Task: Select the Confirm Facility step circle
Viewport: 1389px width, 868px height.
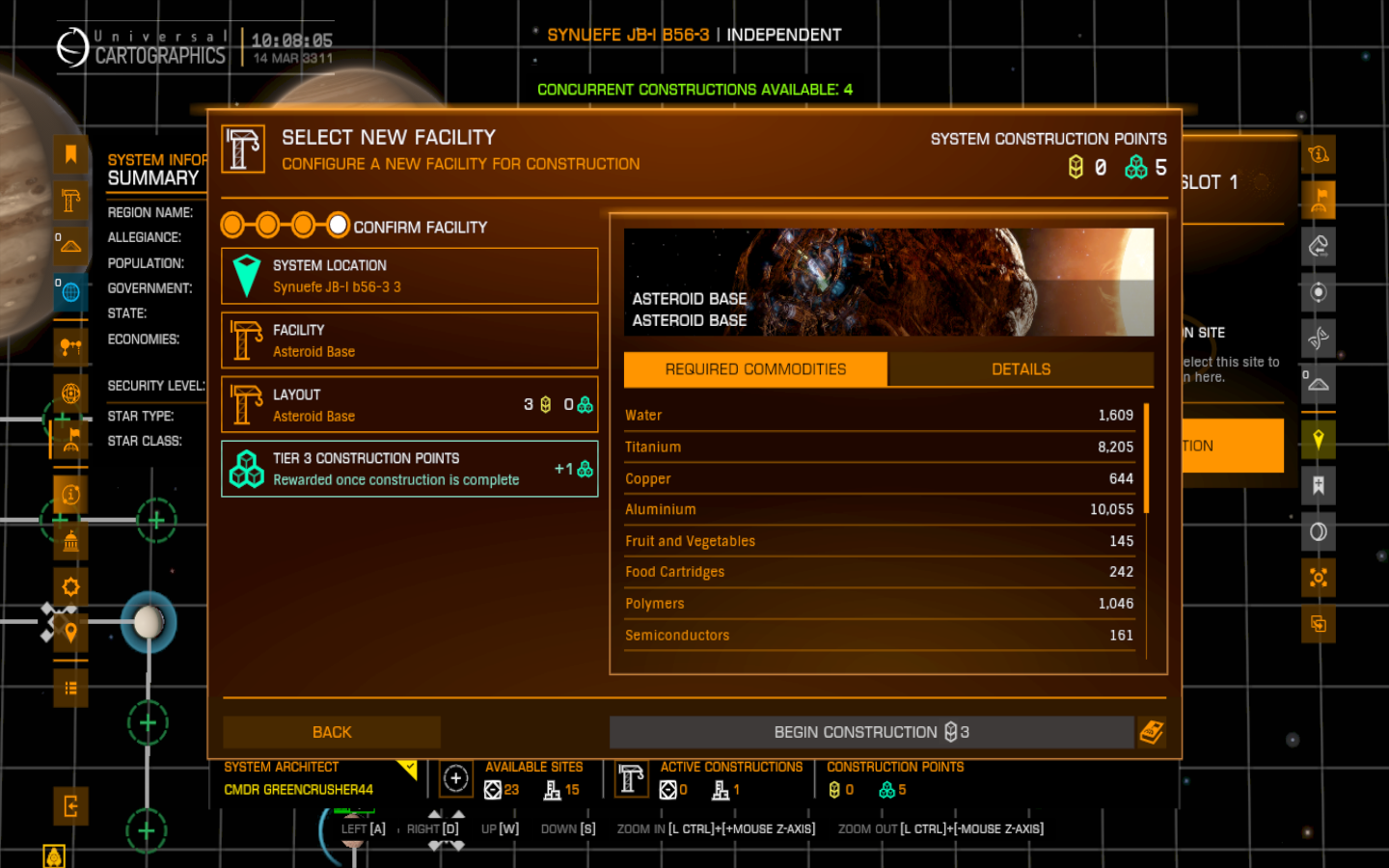Action: (338, 225)
